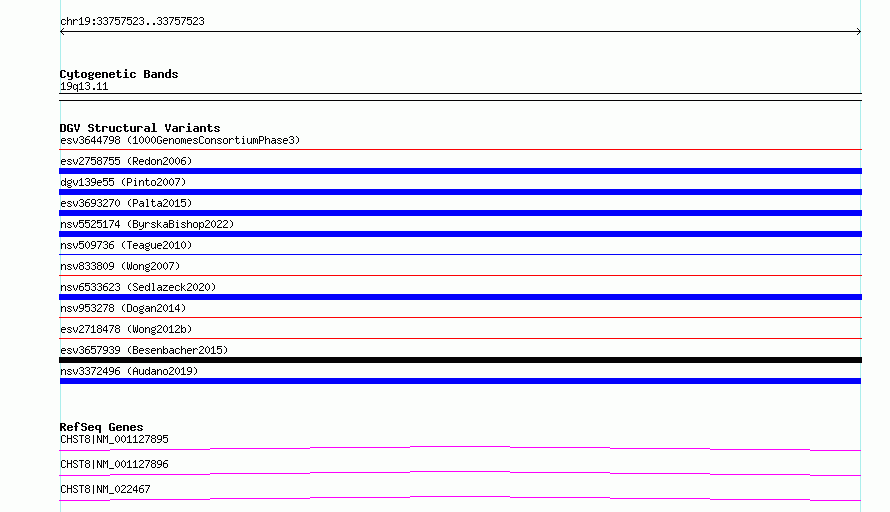Click the blue bar under dgv139e55
This screenshot has height=512, width=890.
[x=460, y=192]
